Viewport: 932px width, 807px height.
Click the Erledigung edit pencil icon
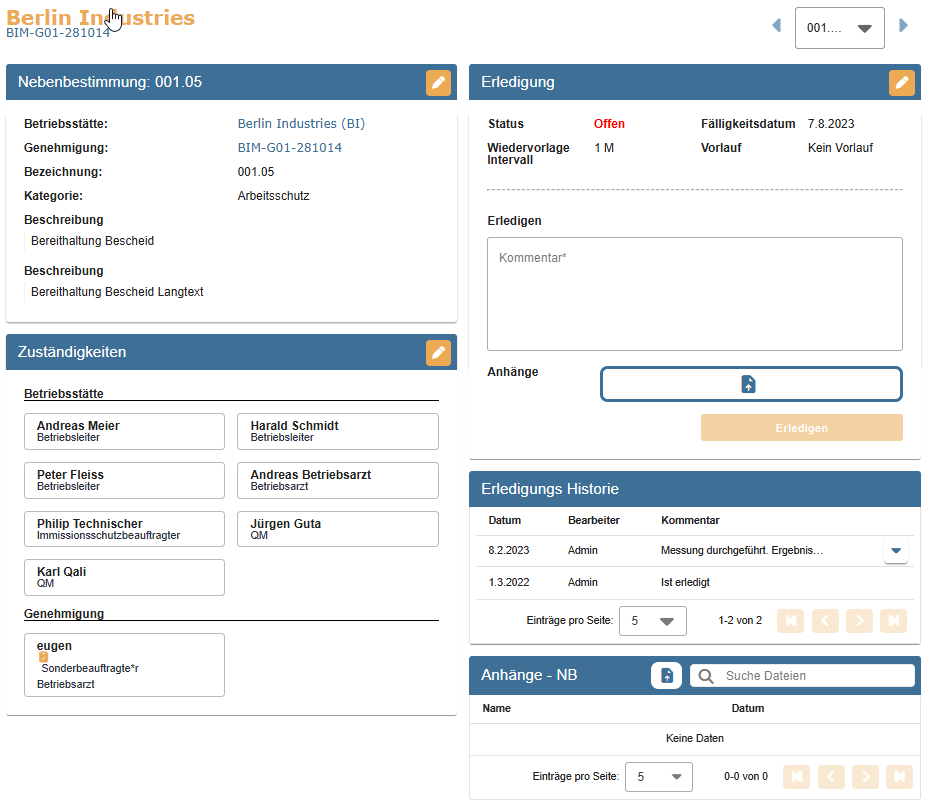coord(901,83)
